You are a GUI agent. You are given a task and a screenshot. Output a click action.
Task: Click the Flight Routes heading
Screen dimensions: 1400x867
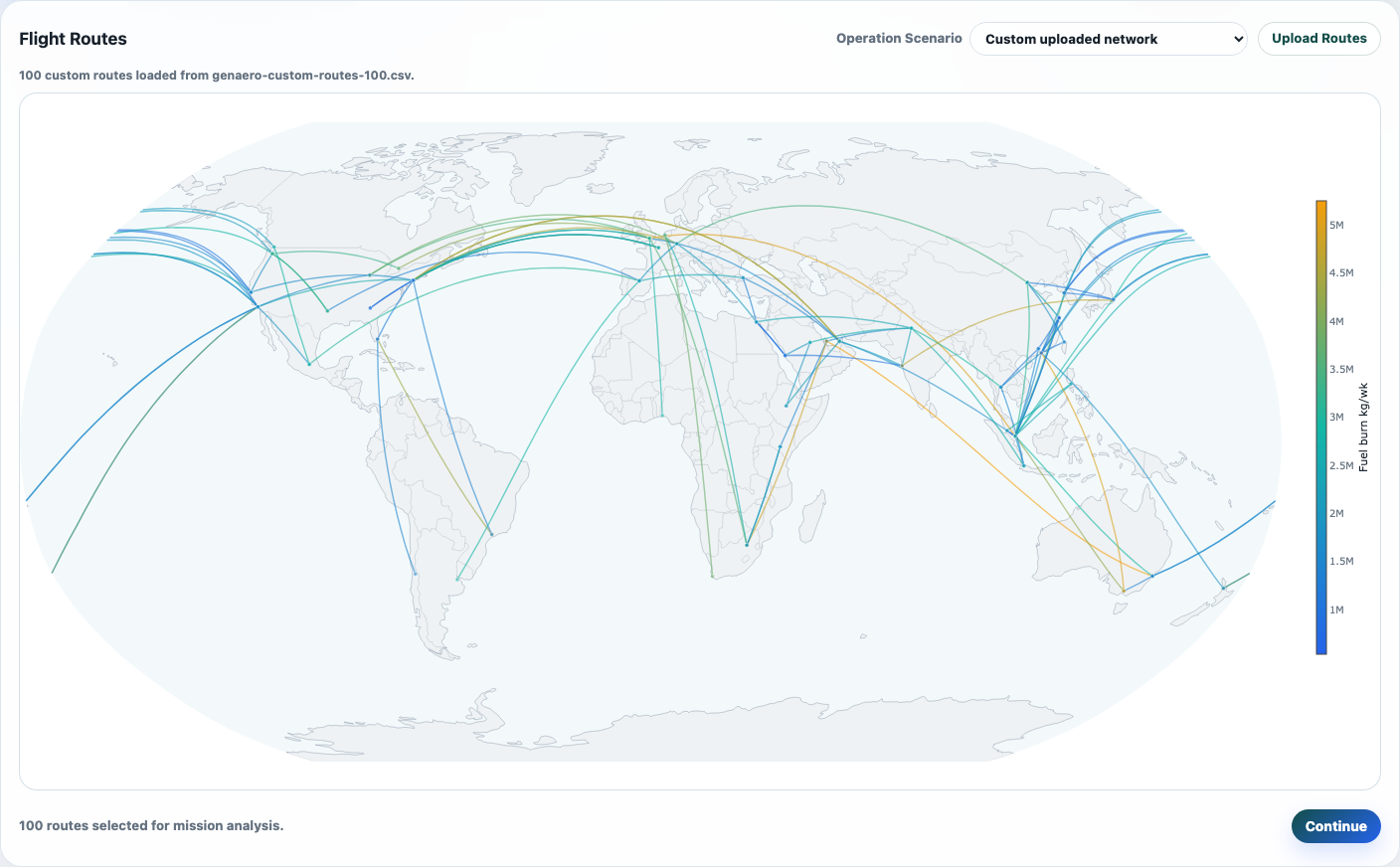coord(73,39)
